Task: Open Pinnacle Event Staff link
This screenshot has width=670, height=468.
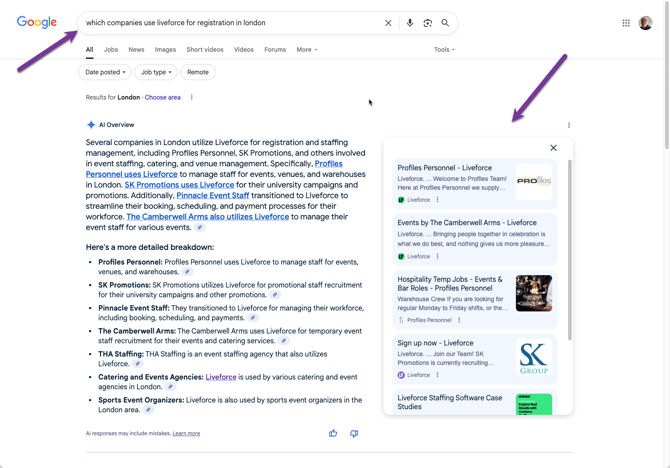Action: (213, 196)
